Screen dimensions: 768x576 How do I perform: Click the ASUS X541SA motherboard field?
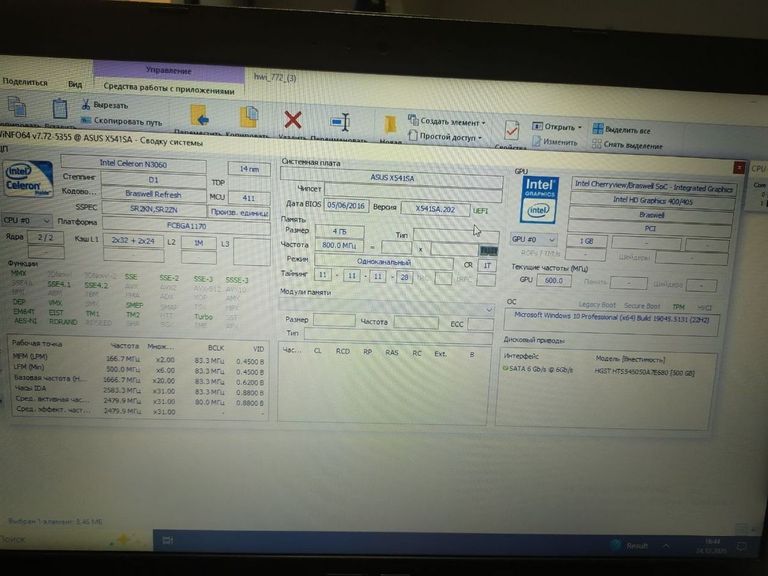point(392,178)
